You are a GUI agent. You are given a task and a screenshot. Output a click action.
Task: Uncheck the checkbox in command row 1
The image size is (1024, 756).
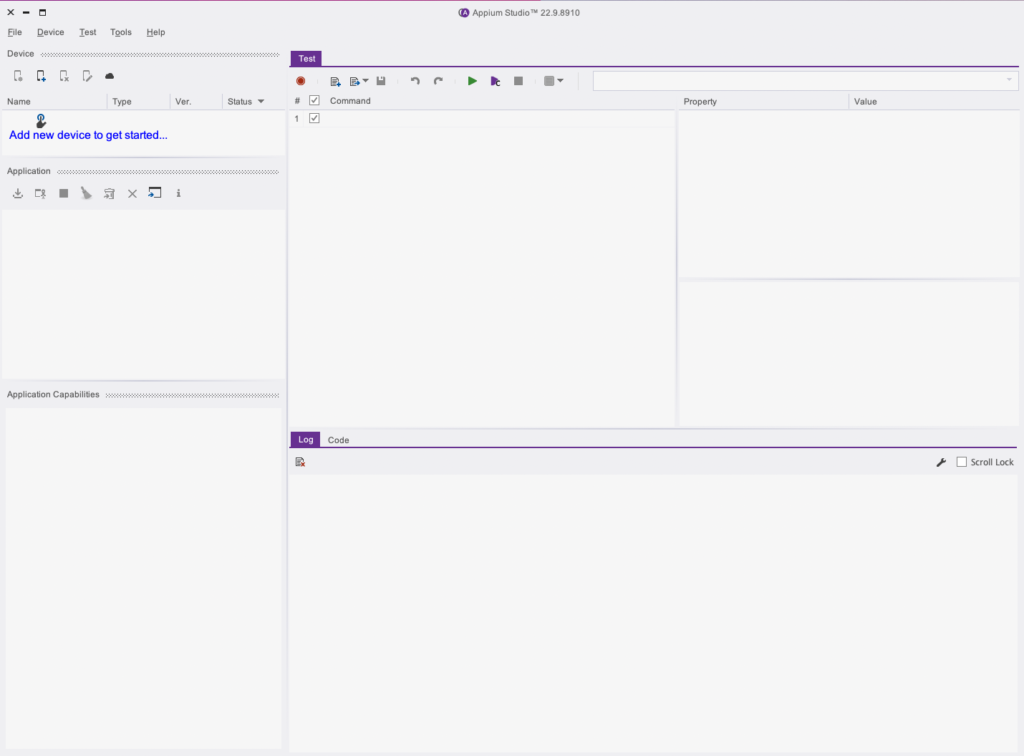[x=314, y=118]
